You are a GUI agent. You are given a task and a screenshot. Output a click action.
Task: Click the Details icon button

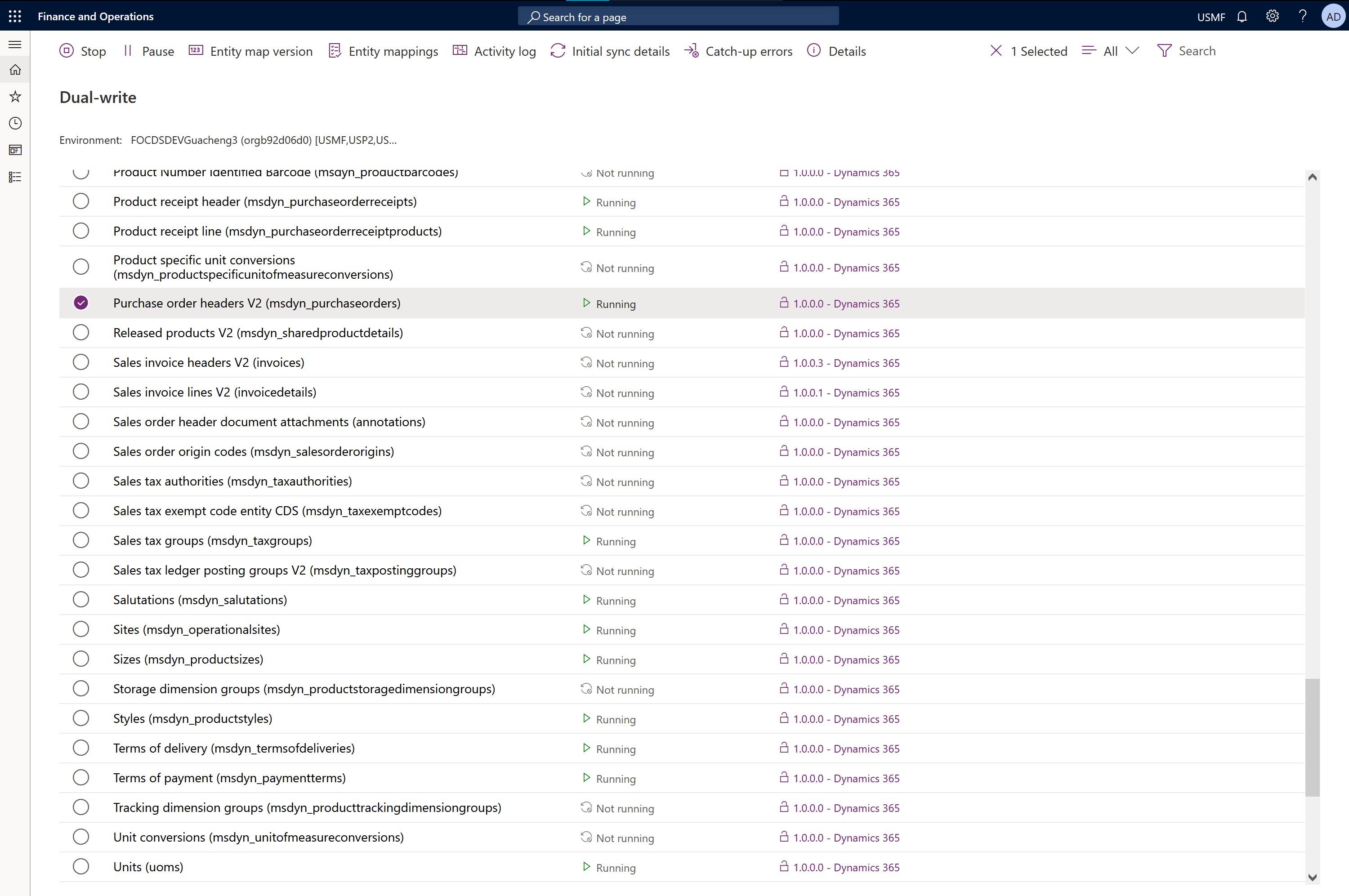[815, 50]
